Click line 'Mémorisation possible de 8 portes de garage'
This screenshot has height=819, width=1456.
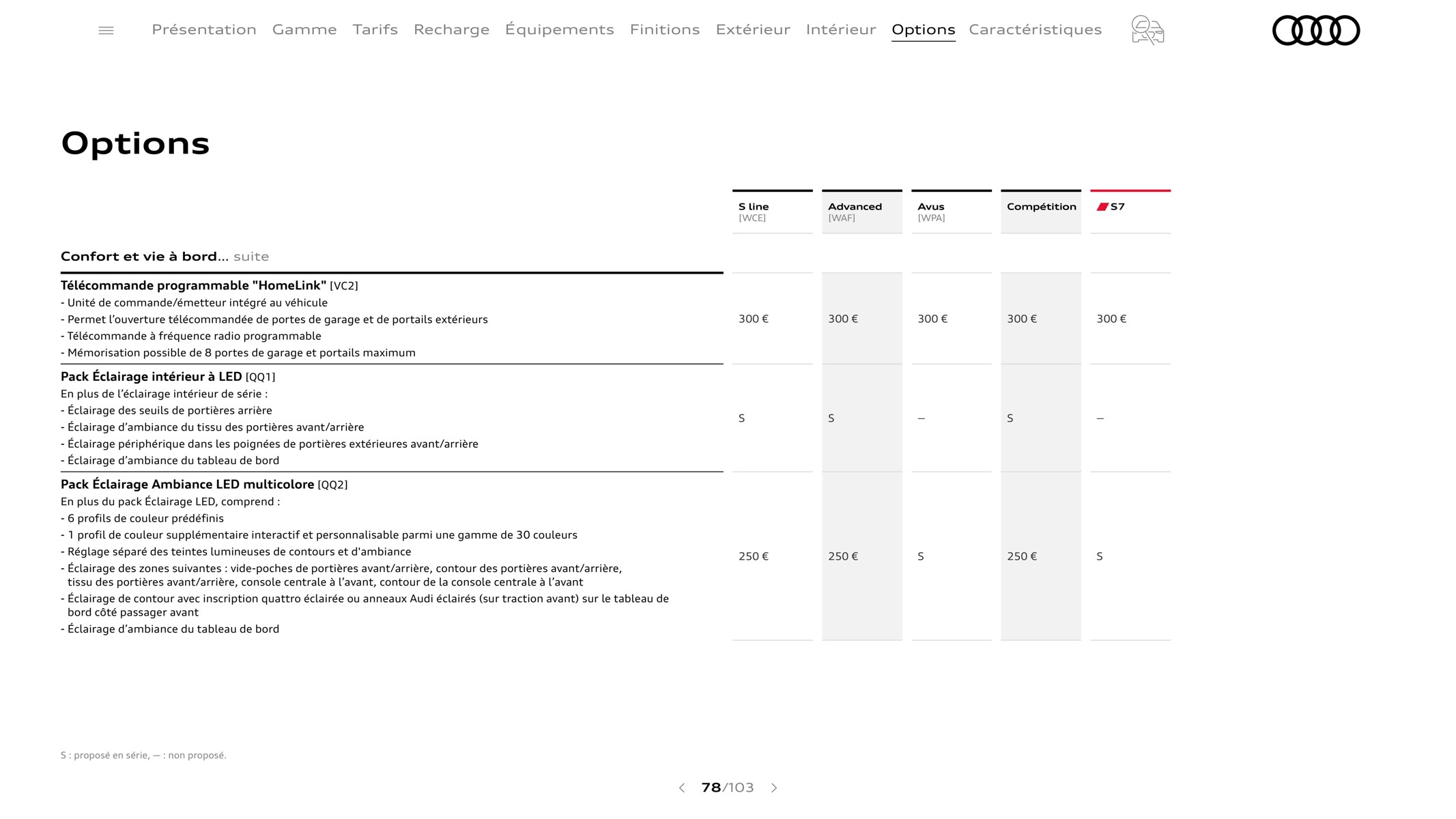pyautogui.click(x=238, y=353)
